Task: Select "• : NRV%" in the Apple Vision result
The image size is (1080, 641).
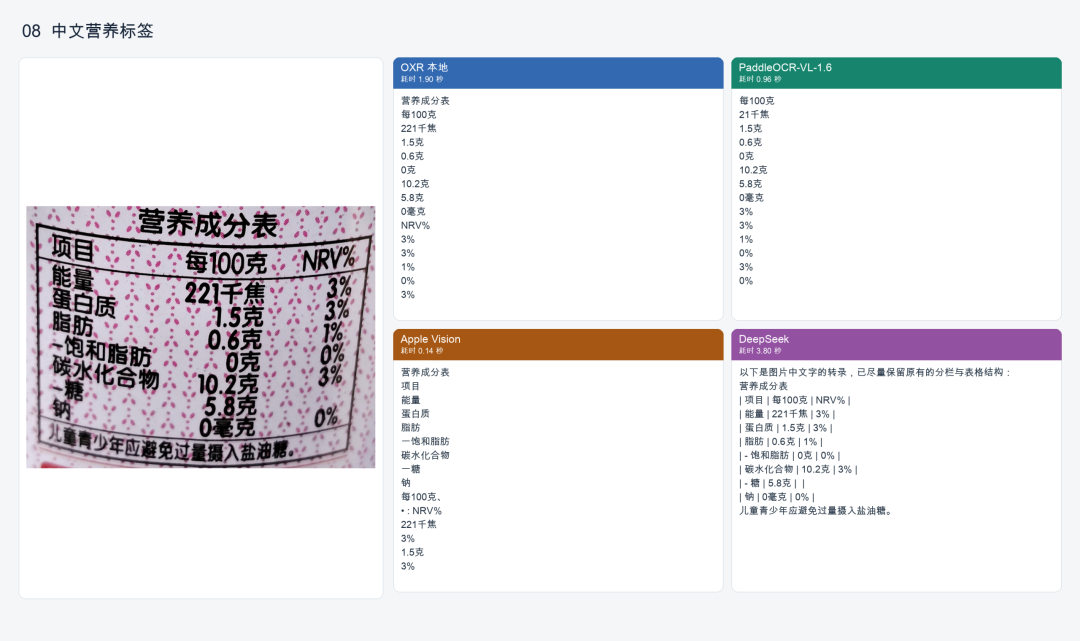Action: point(422,511)
